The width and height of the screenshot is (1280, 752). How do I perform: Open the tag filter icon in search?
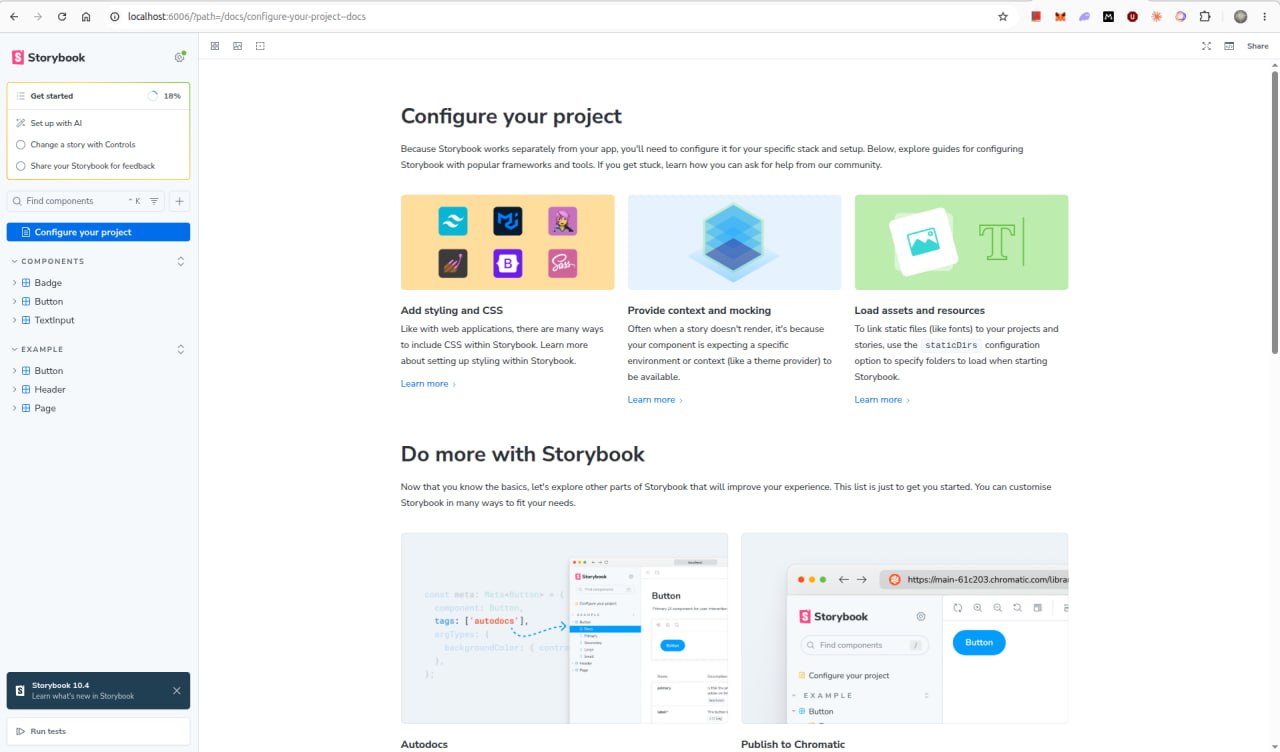pos(154,201)
